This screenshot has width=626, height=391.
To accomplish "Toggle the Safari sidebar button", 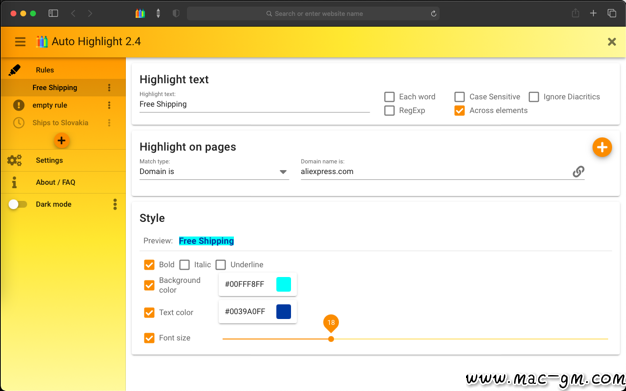I will tap(53, 13).
